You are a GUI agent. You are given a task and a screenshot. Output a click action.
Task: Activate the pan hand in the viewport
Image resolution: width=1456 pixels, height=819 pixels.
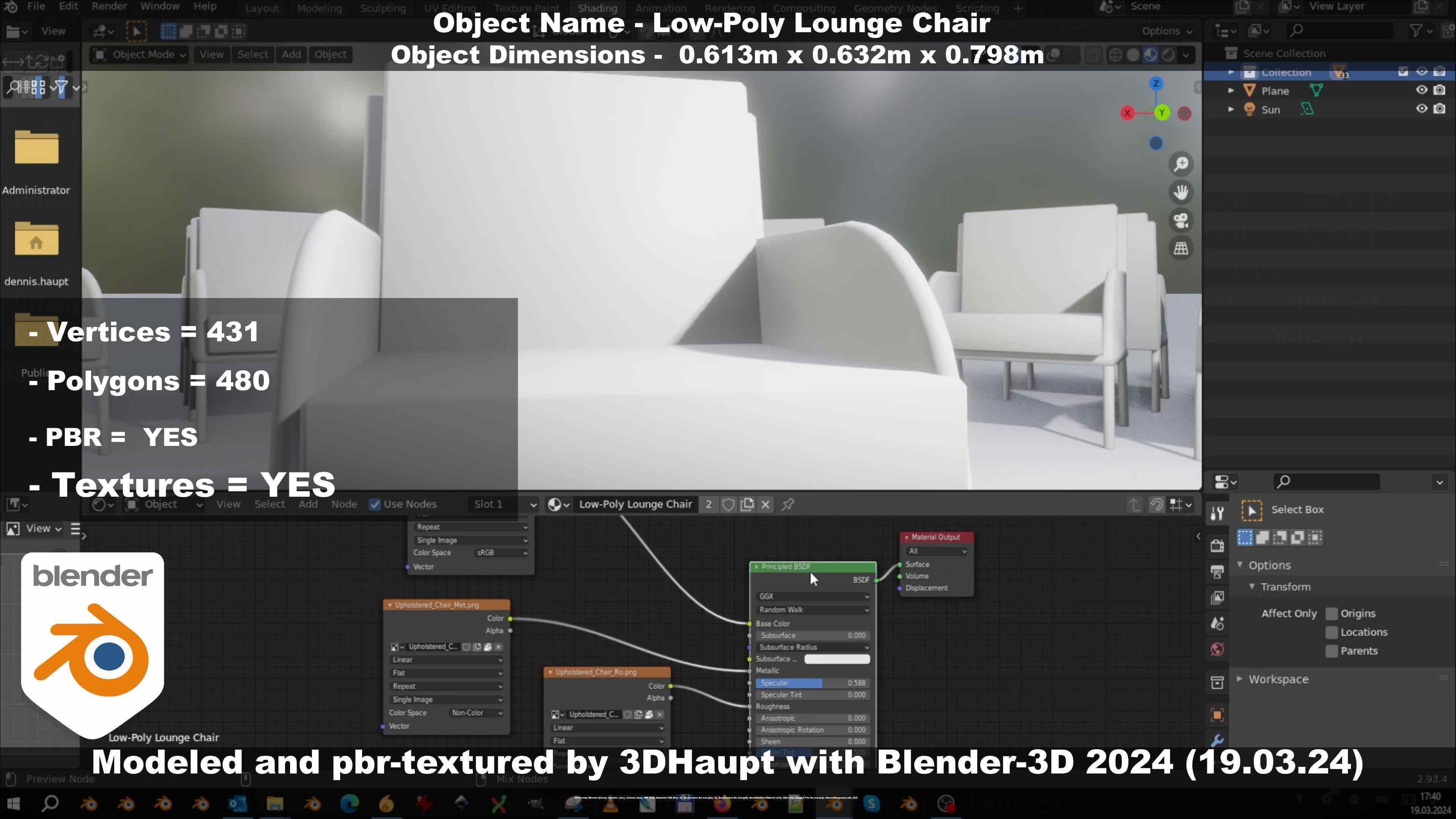pos(1181,192)
